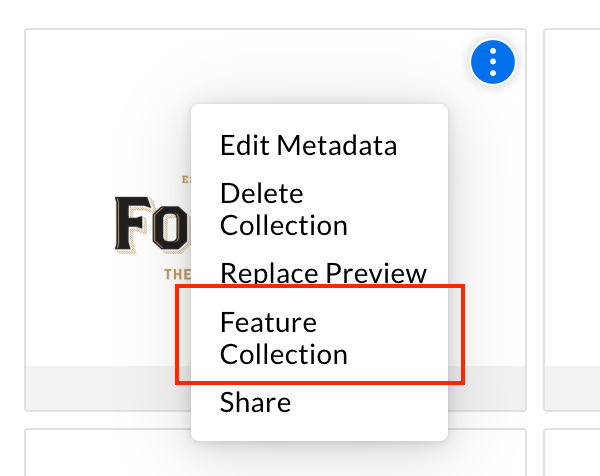Open the collection card below the menu
The height and width of the screenshot is (476, 600).
100,455
